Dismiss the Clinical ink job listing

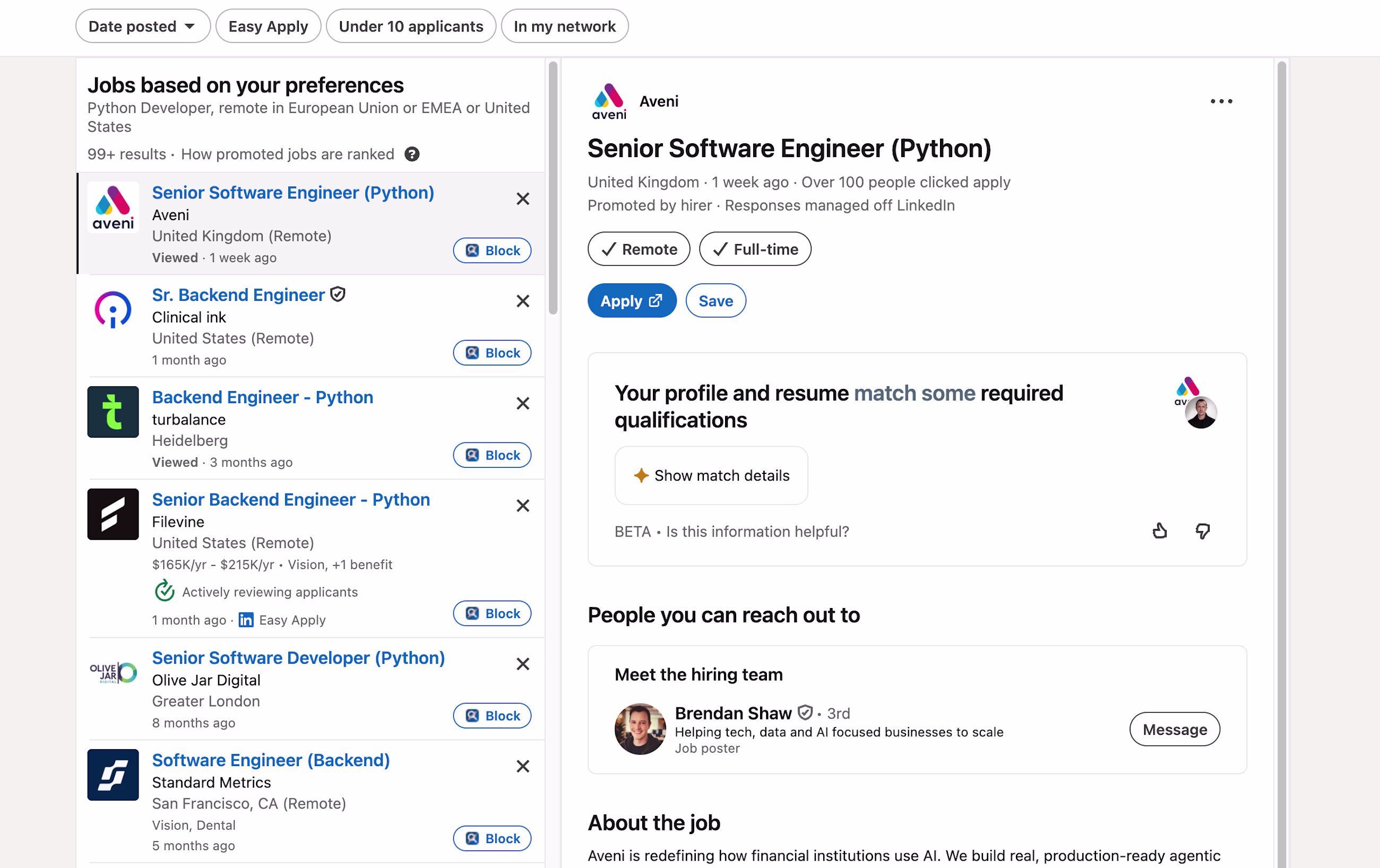(x=523, y=301)
